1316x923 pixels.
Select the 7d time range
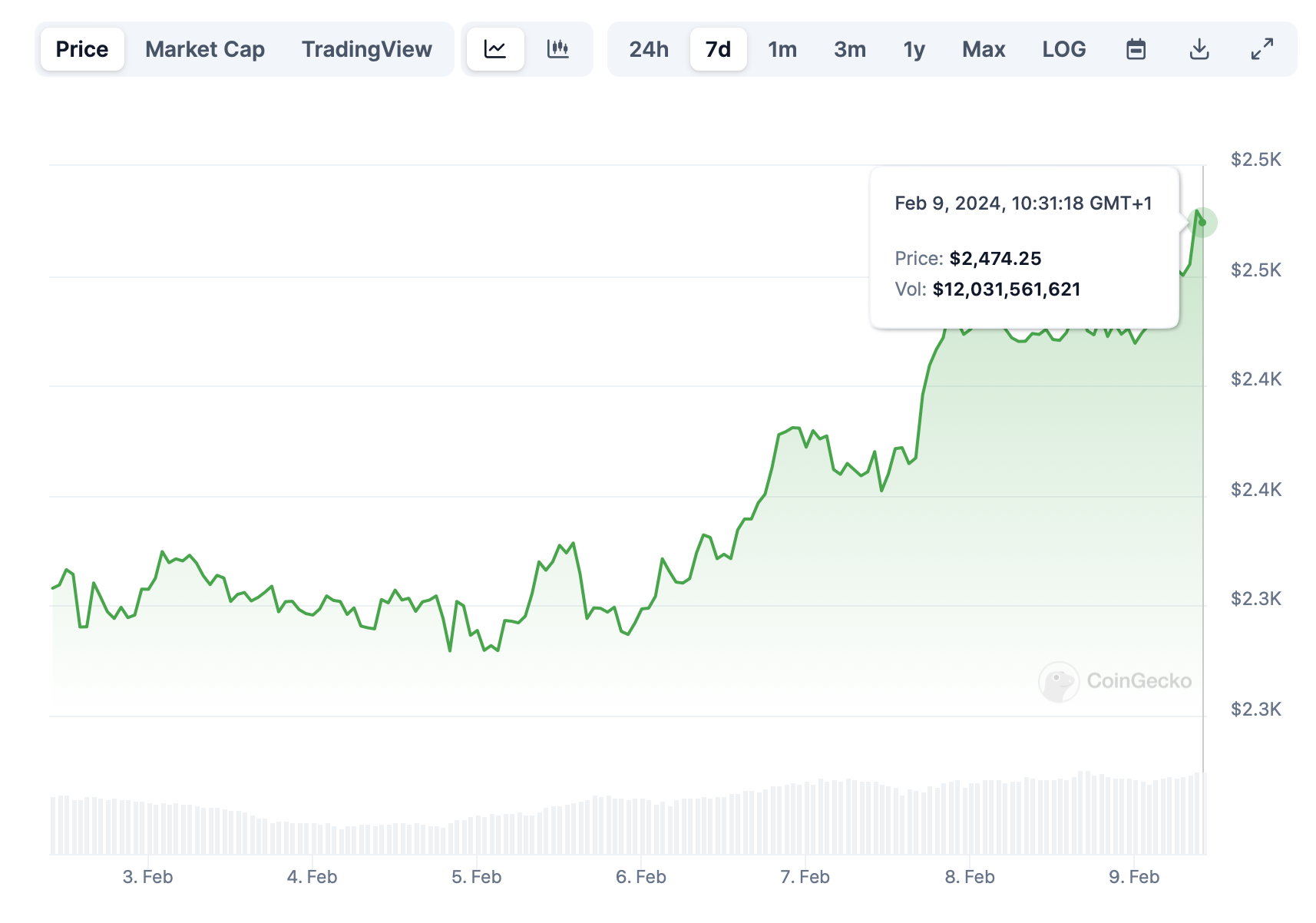coord(718,49)
